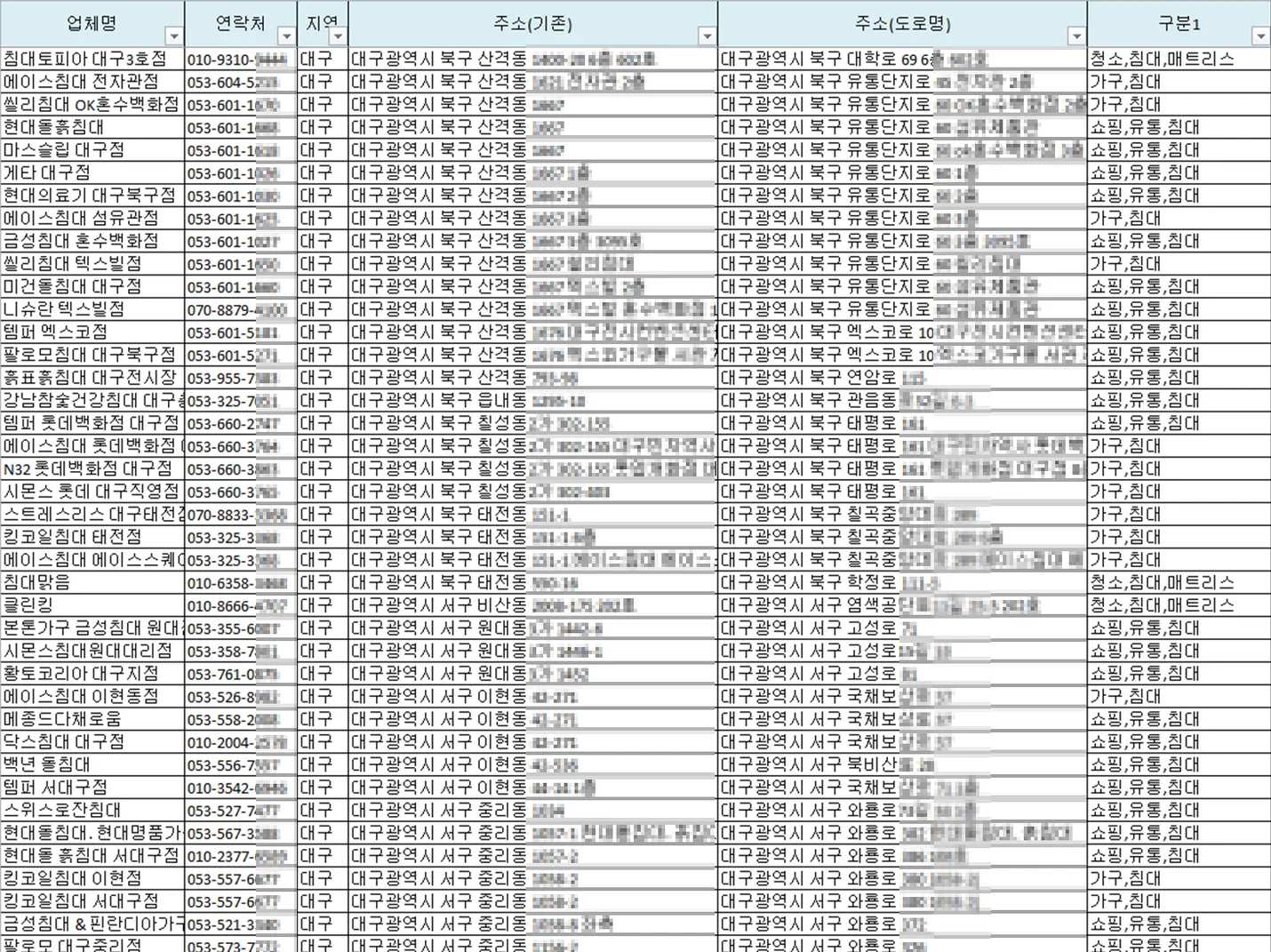This screenshot has width=1271, height=952.
Task: Select cell 킹코일침대 서대구점
Action: 92,902
